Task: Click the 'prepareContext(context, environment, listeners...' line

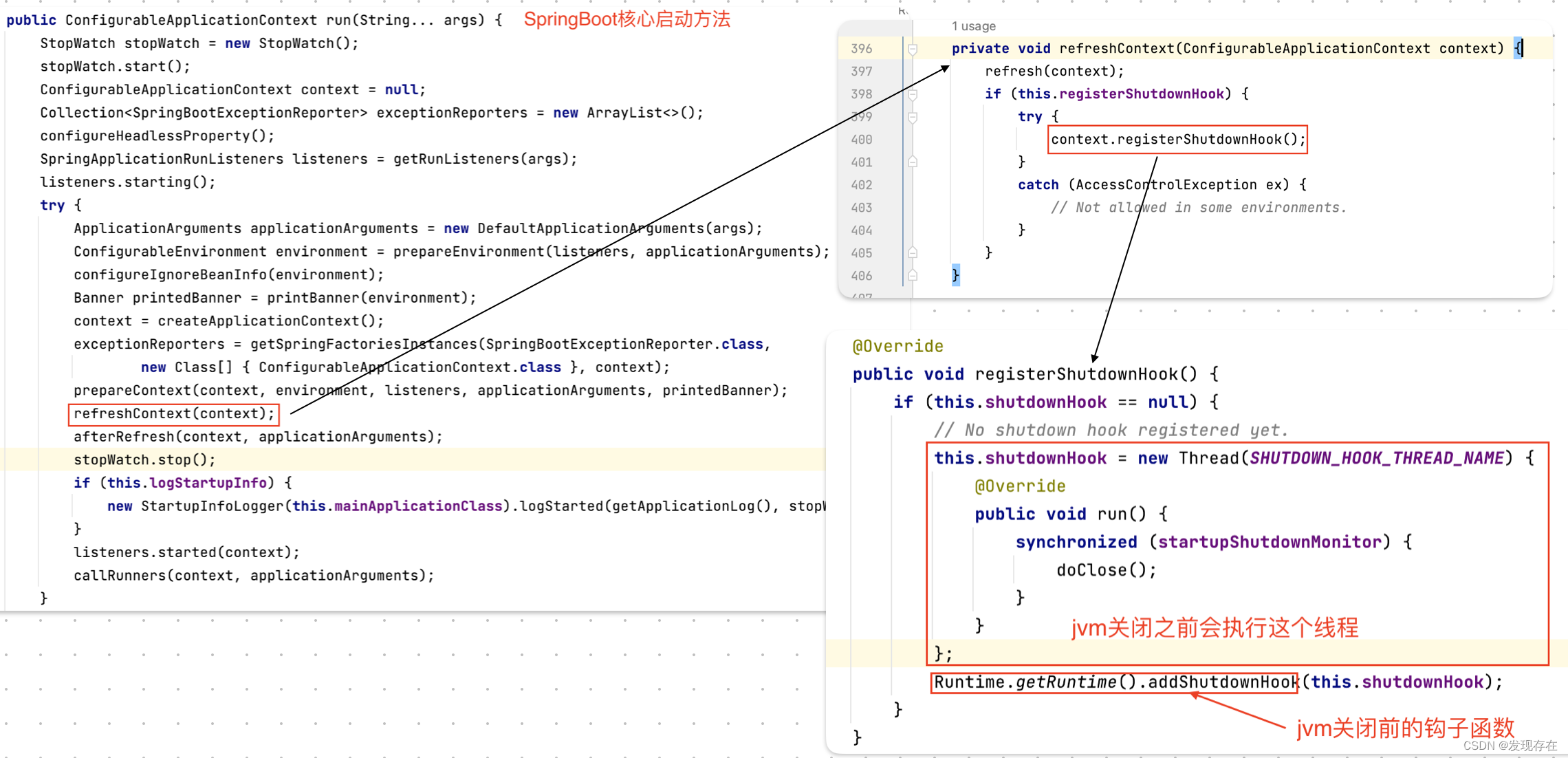Action: [431, 391]
